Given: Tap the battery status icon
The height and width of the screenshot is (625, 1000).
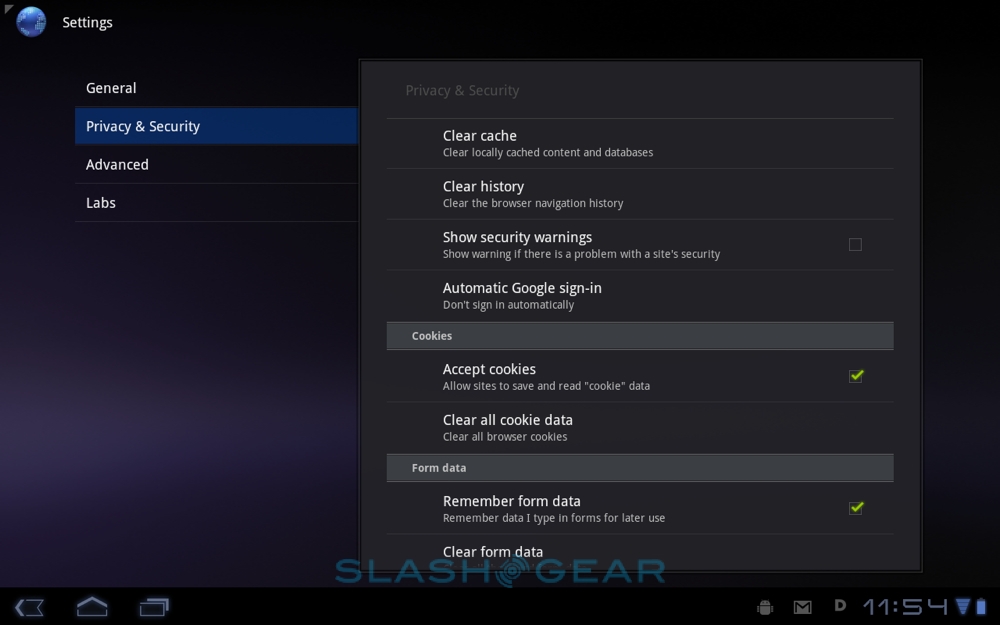Looking at the screenshot, I should [982, 606].
